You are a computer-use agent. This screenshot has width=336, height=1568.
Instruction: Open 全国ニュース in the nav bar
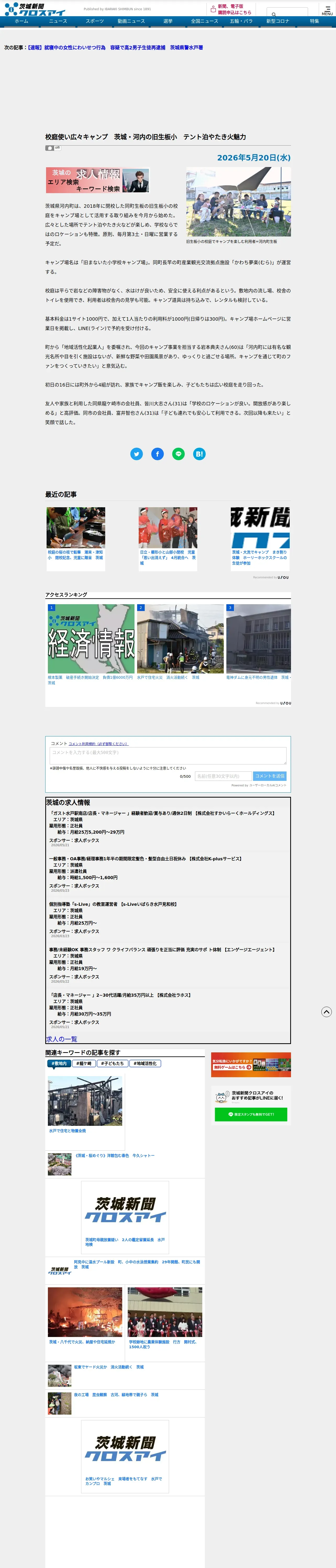tap(204, 21)
